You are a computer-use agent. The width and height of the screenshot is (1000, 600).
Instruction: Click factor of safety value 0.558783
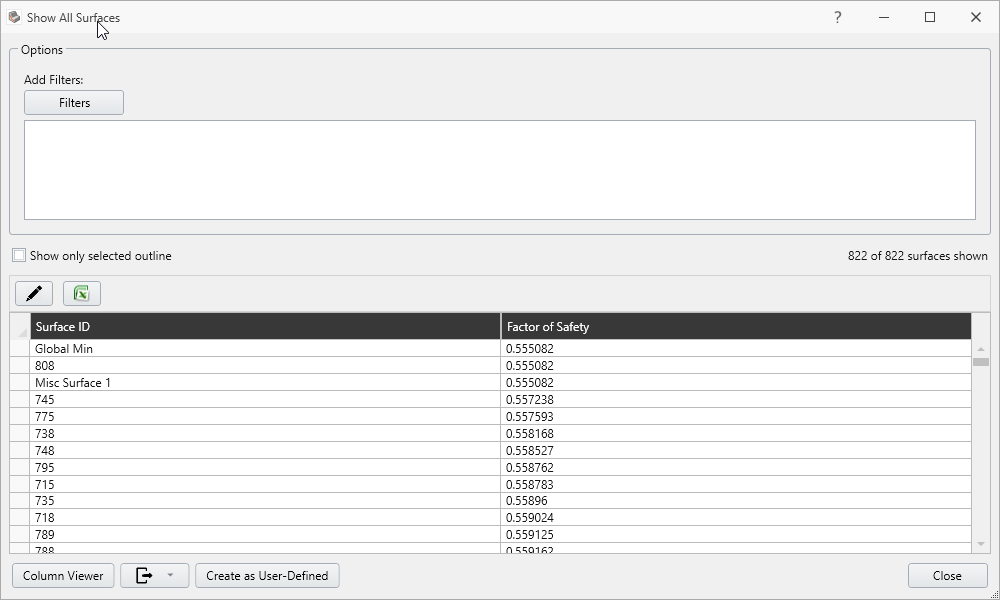pos(529,485)
